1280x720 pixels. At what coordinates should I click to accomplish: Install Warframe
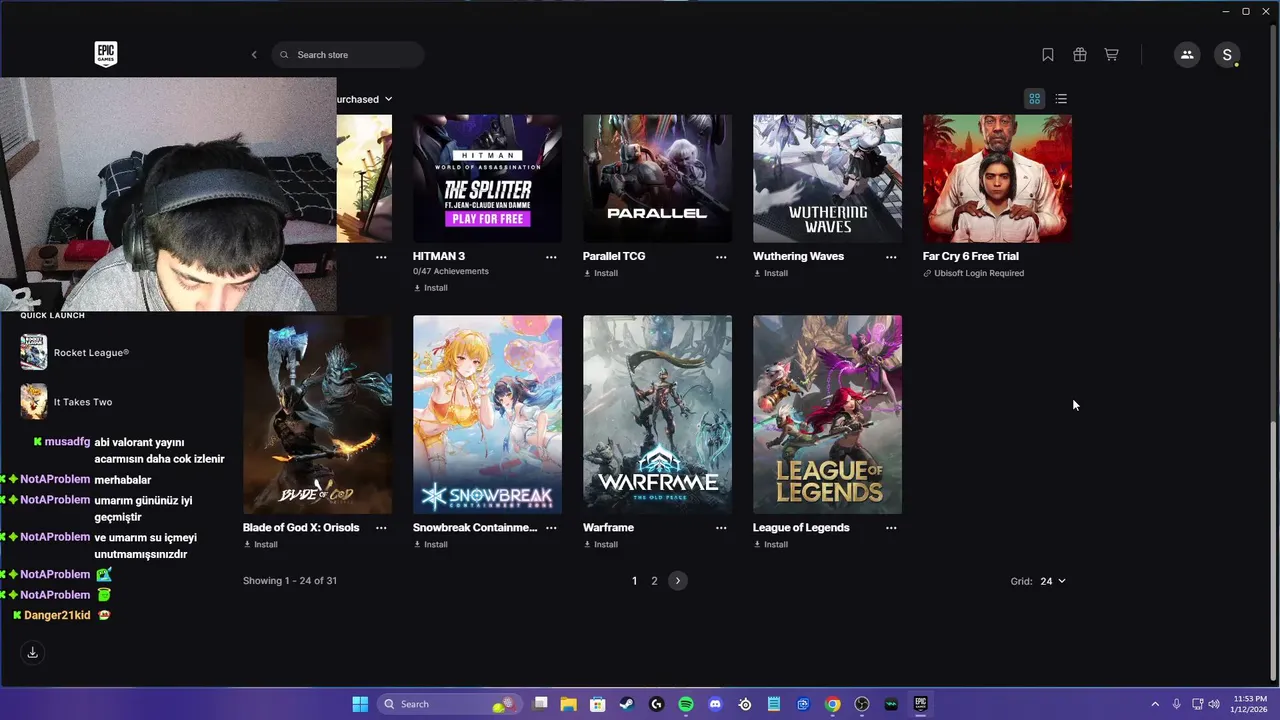click(601, 545)
